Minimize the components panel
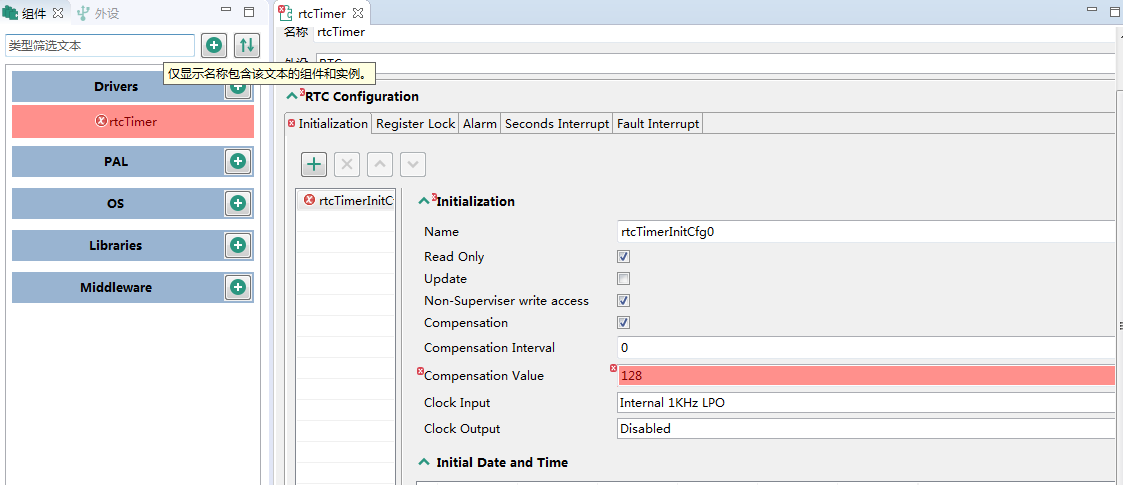 point(226,11)
